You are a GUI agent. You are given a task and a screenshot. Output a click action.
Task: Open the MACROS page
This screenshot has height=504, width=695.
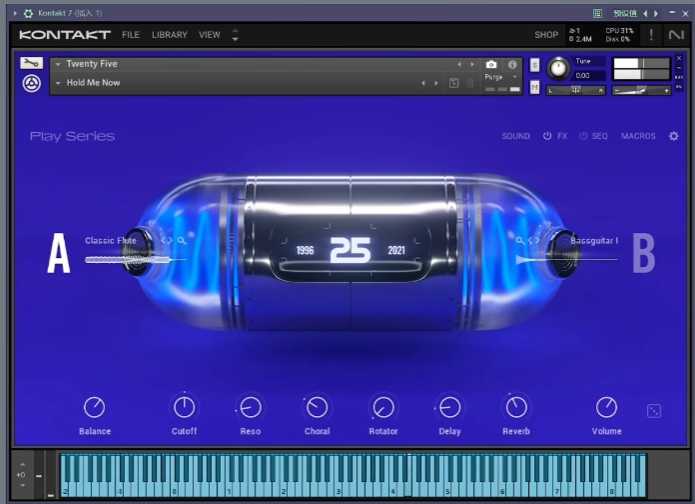point(638,136)
